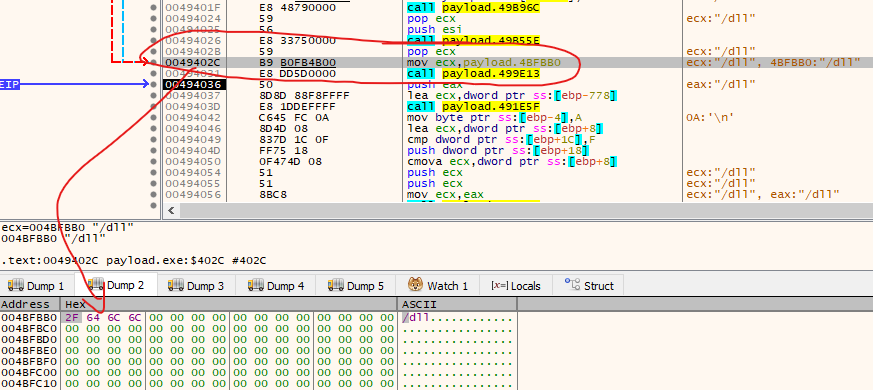This screenshot has height=390, width=873.
Task: Click the Hex column header in dump
Action: coord(229,304)
